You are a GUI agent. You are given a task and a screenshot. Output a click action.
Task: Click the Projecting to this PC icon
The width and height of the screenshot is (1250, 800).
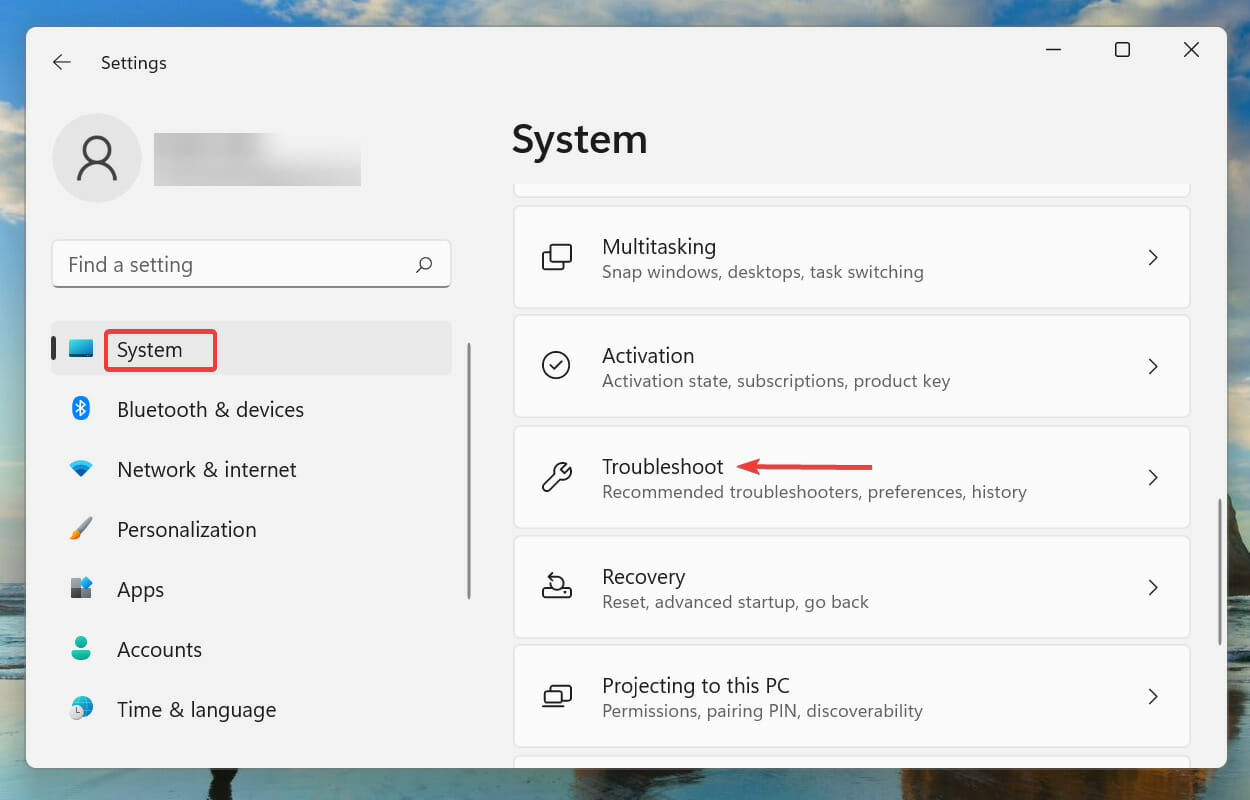[x=557, y=696]
